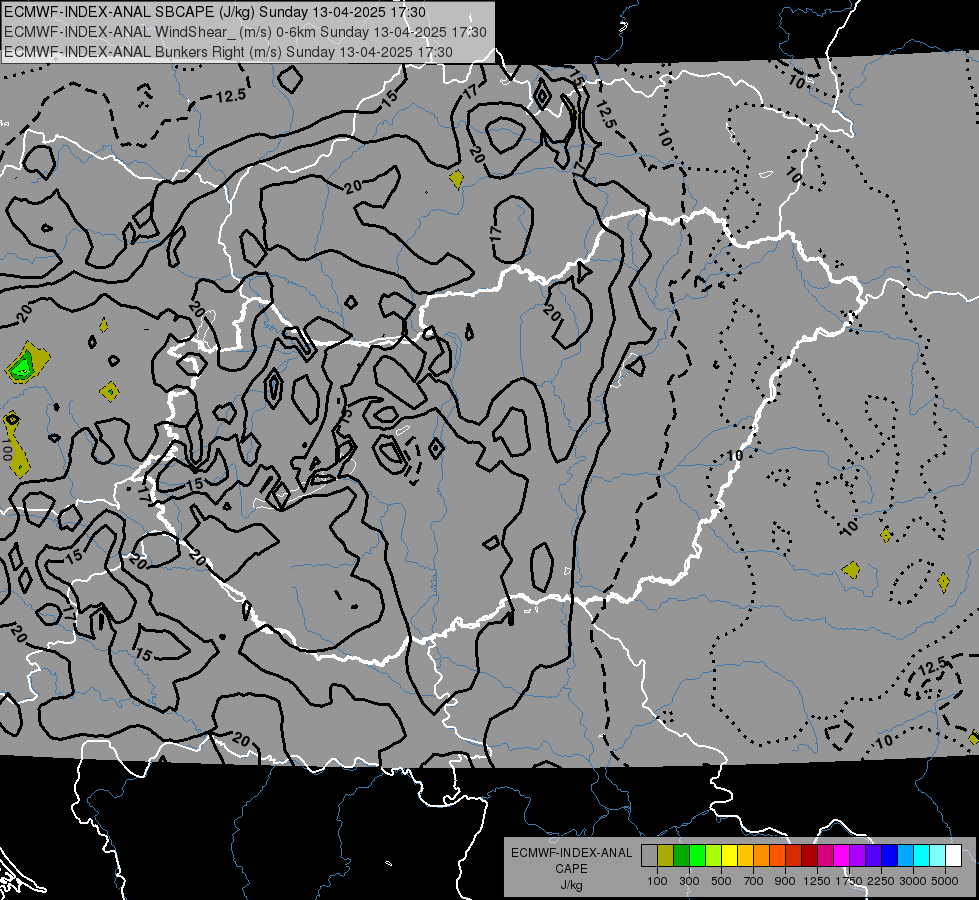Viewport: 979px width, 900px height.
Task: Select the gray swatch in CAPE legend
Action: 649,856
